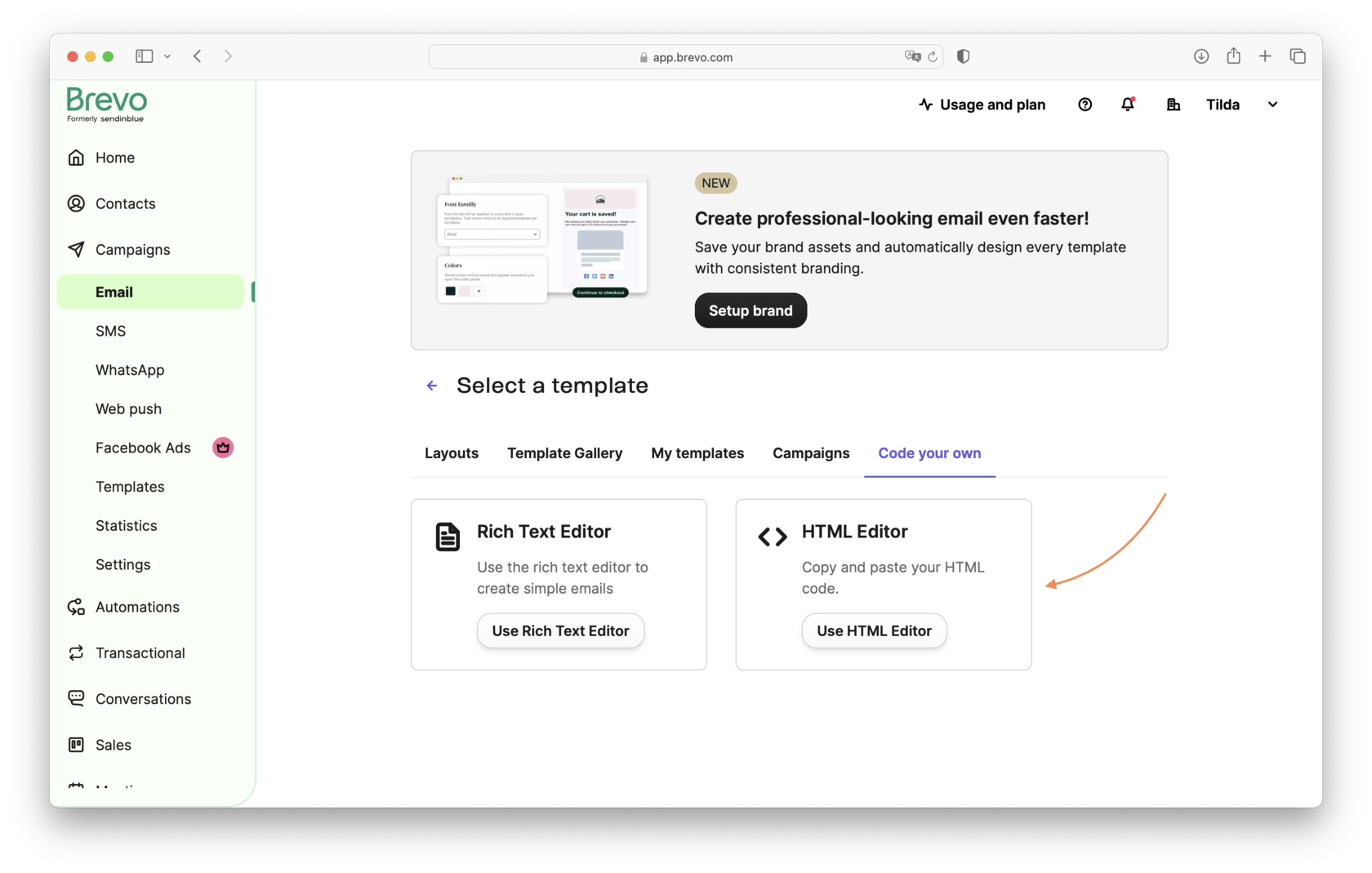The height and width of the screenshot is (873, 1372).
Task: Expand the Tilda account dropdown chevron
Action: (x=1272, y=105)
